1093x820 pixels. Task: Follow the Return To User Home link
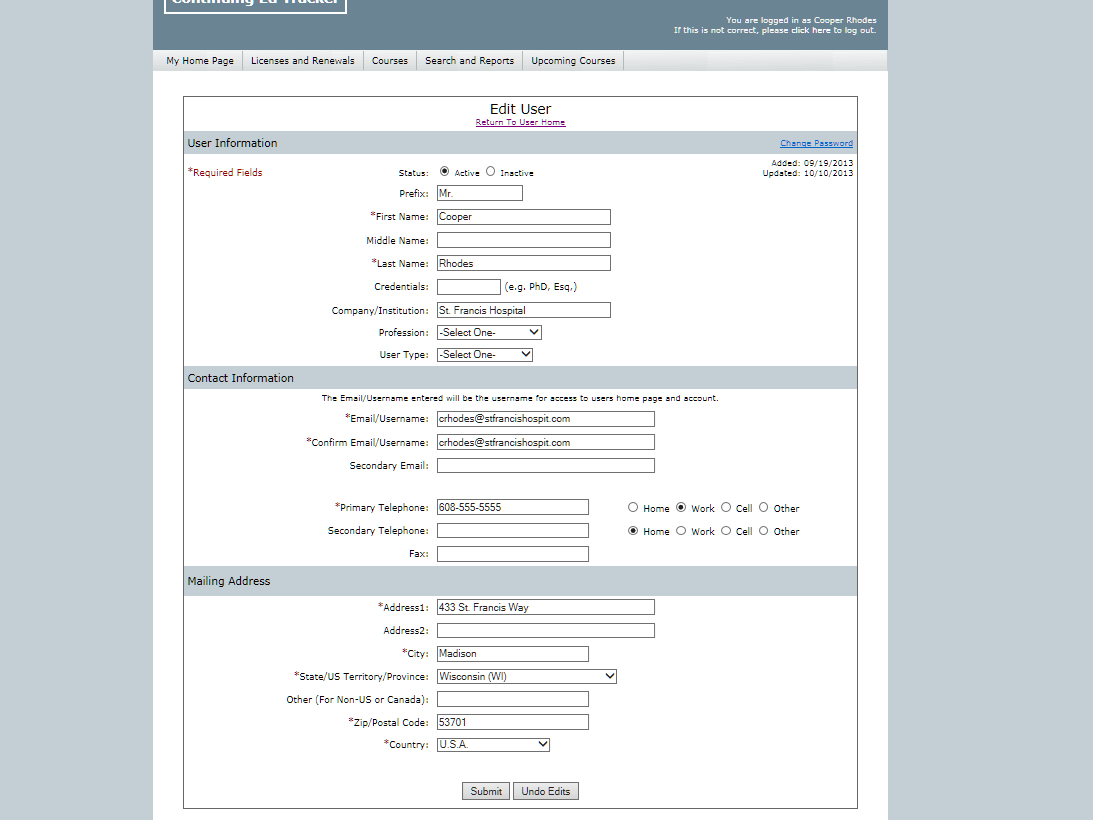pyautogui.click(x=520, y=123)
